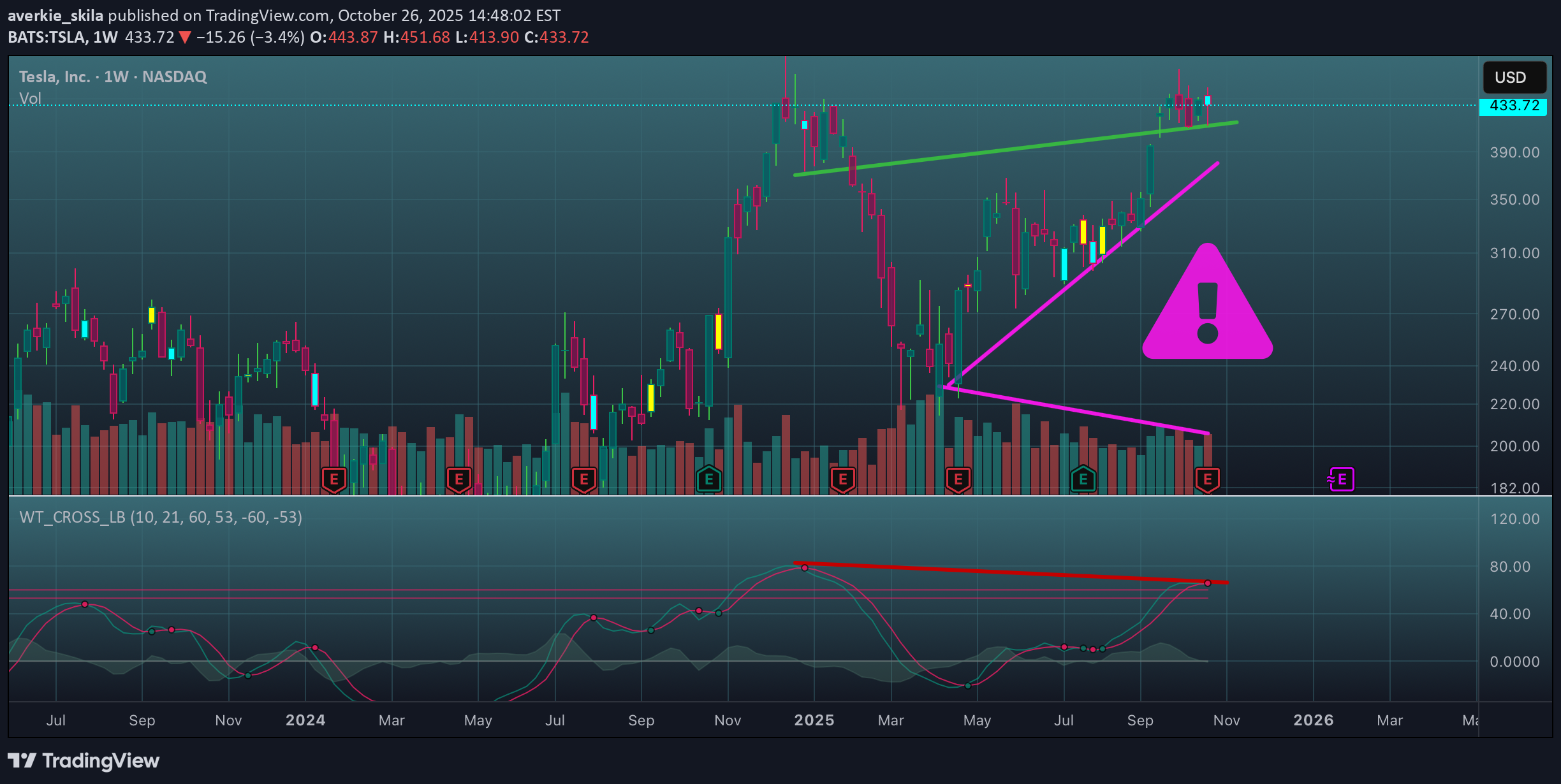The height and width of the screenshot is (784, 1561).
Task: Click the latest red earnings marker in October 2025
Action: click(1207, 479)
